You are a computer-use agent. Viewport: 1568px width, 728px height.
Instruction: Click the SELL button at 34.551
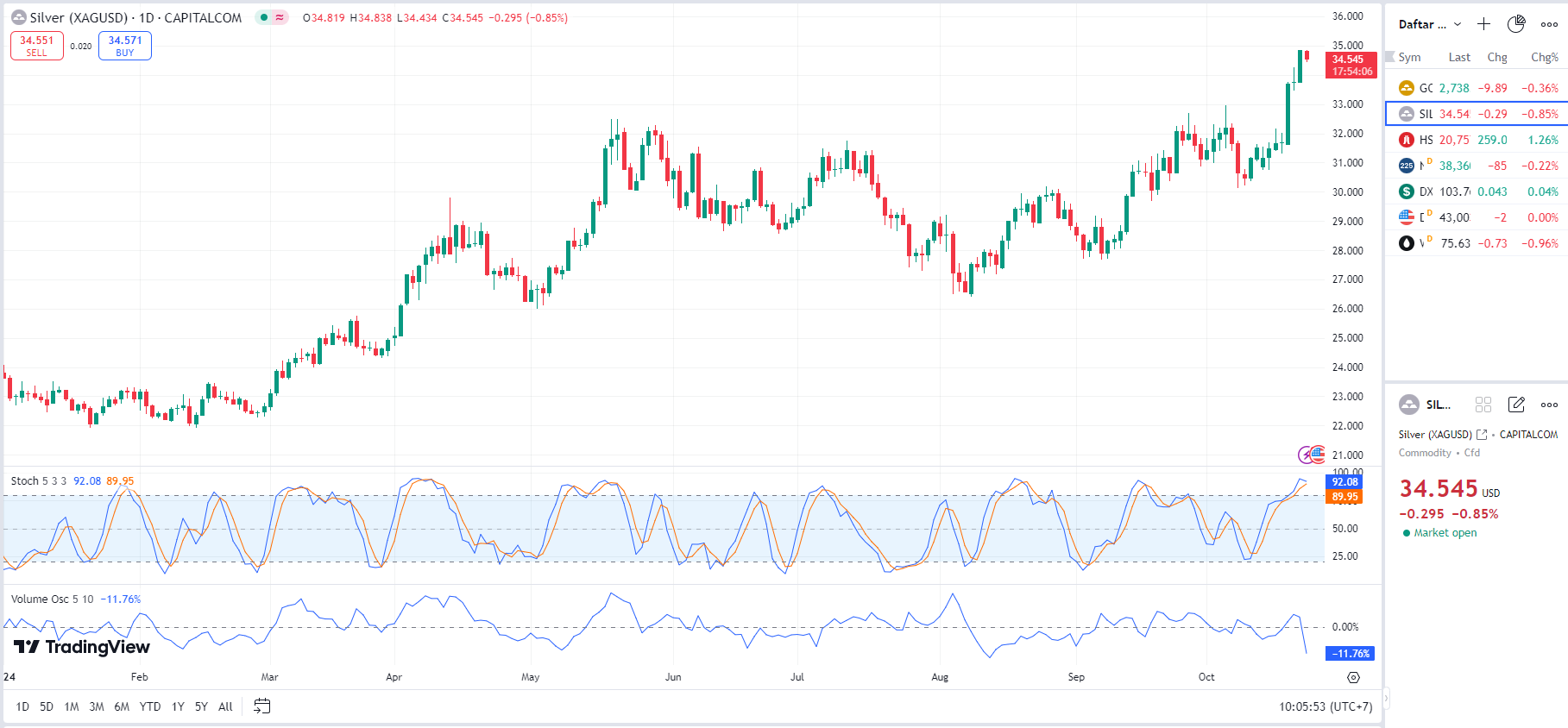(x=37, y=46)
